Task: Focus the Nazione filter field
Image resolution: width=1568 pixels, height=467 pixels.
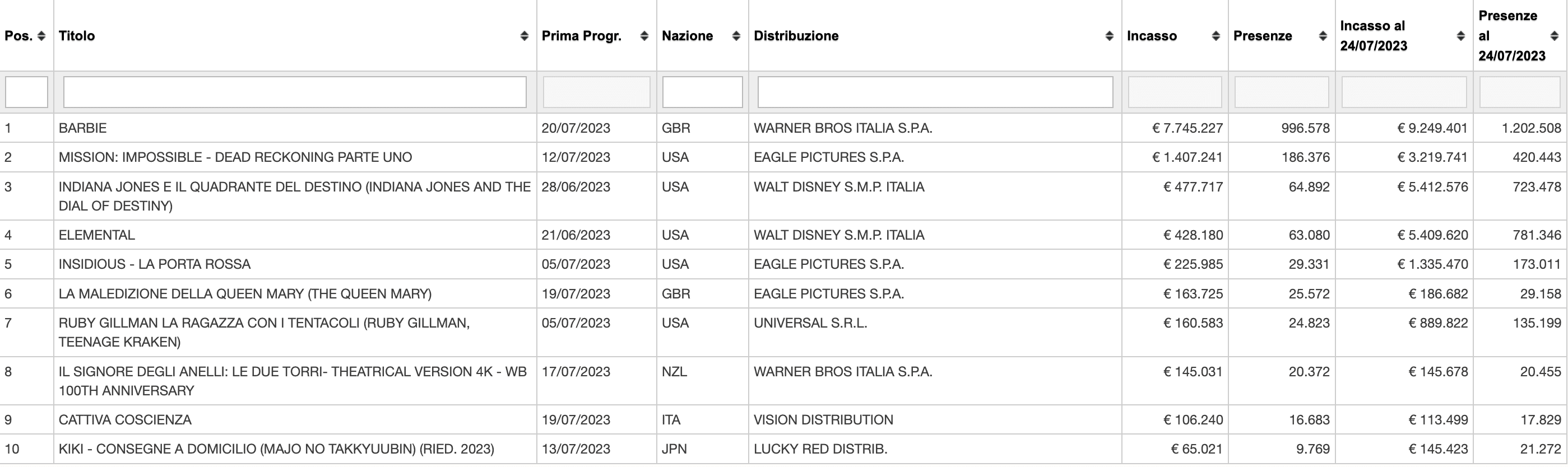Action: coord(702,92)
